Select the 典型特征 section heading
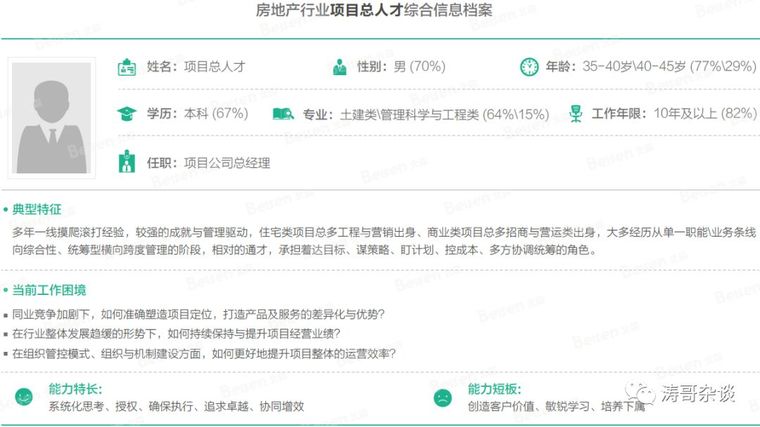Screen dimensions: 760x427 pyautogui.click(x=36, y=210)
